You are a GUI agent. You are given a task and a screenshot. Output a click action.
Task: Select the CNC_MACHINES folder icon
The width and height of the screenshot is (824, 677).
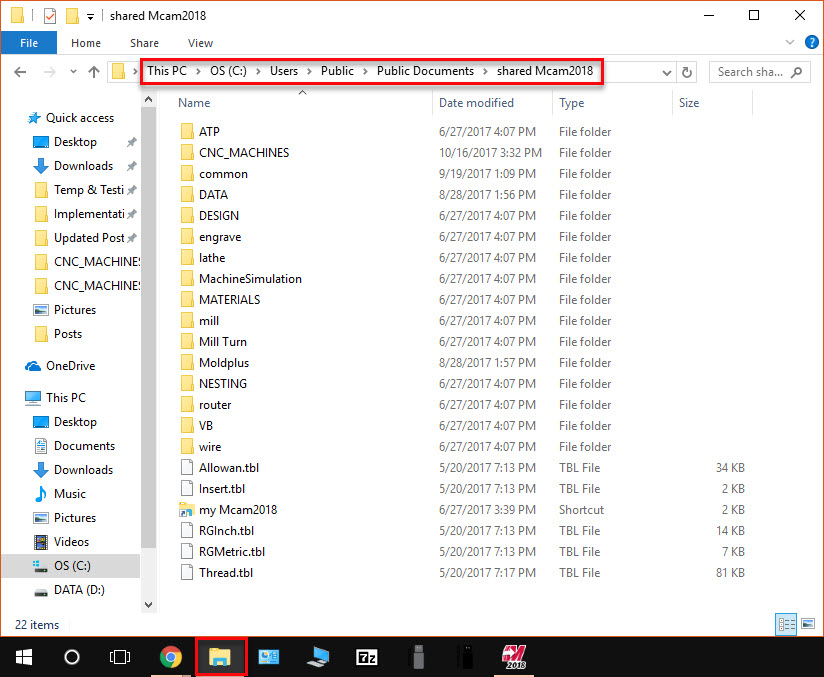pos(187,152)
